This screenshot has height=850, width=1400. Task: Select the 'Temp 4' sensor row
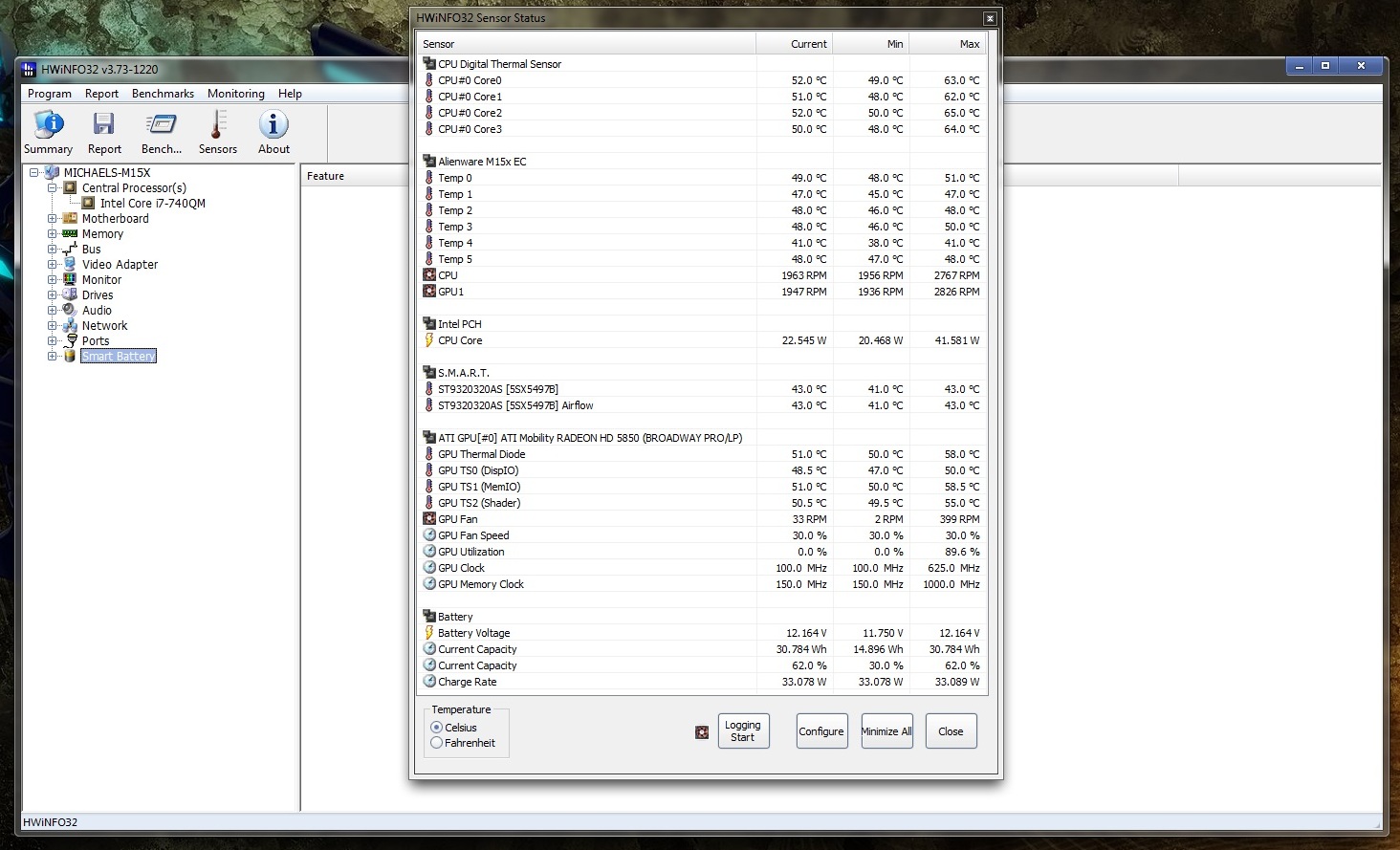point(703,243)
